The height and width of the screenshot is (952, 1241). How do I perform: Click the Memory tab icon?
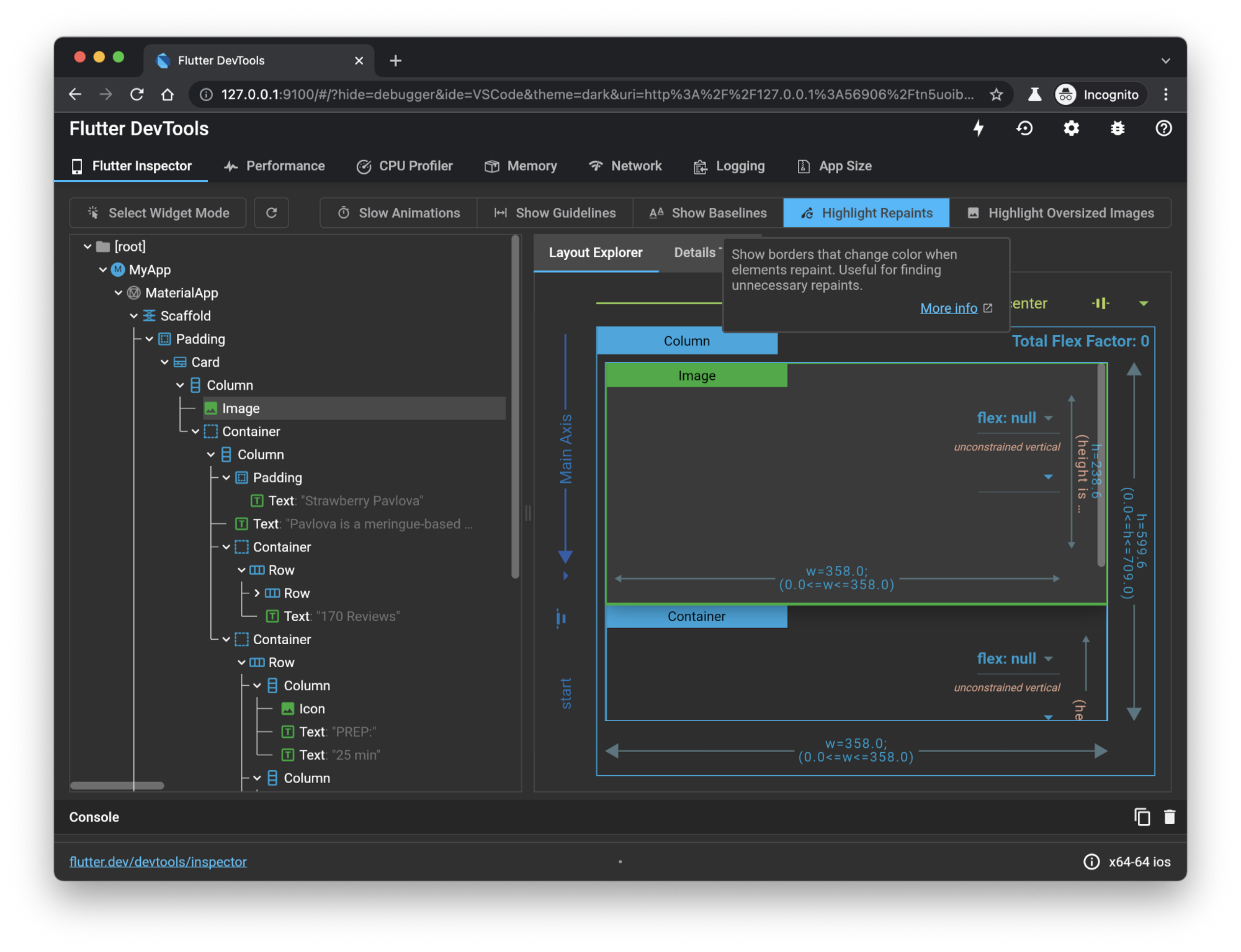pyautogui.click(x=492, y=166)
